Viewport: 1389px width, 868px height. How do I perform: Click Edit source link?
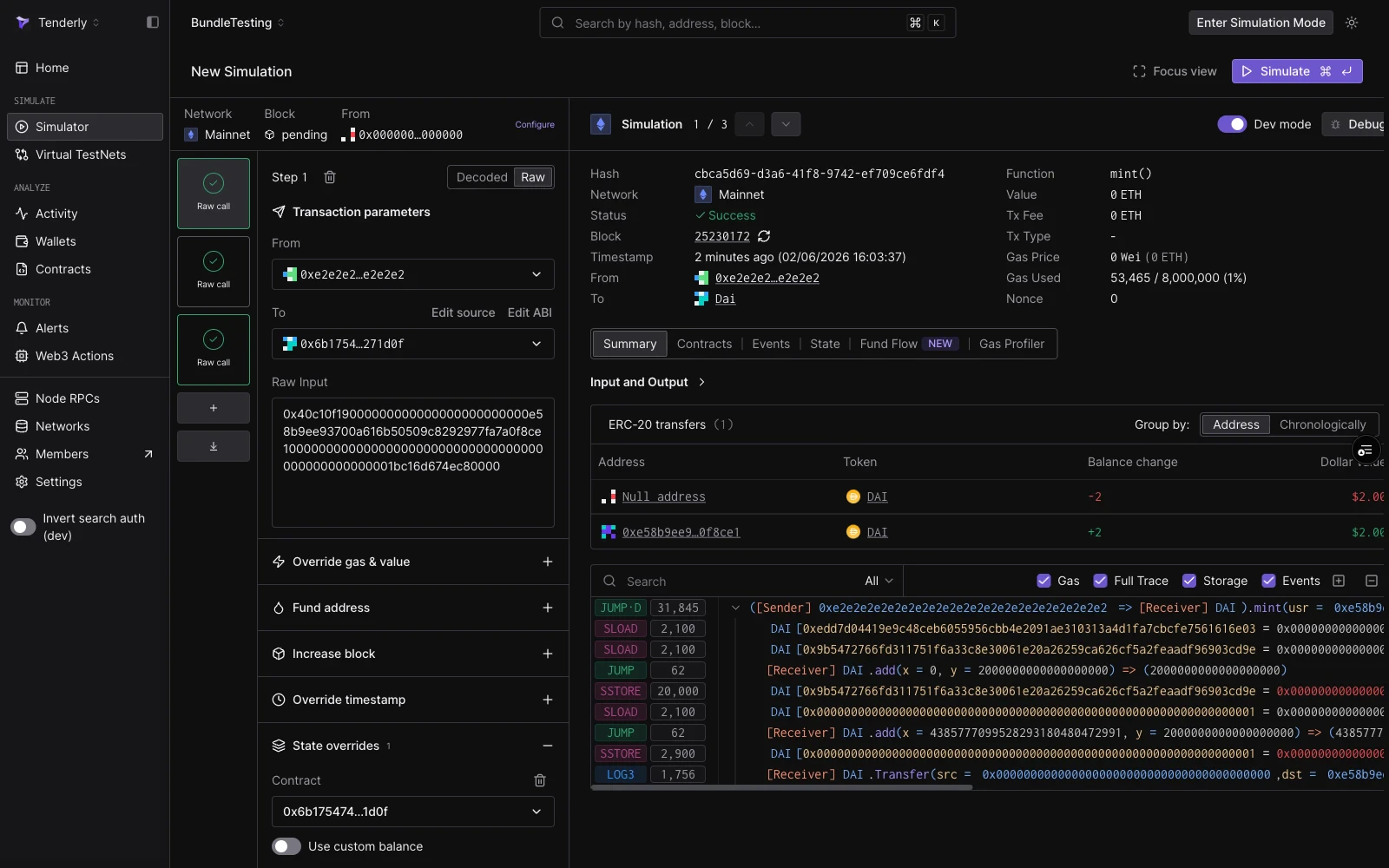[x=464, y=312]
